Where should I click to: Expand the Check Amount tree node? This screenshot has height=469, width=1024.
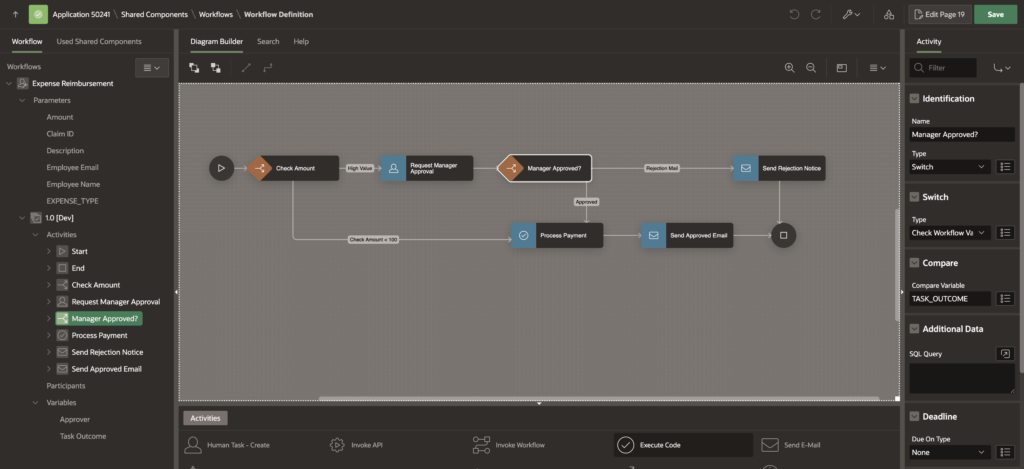[x=49, y=285]
